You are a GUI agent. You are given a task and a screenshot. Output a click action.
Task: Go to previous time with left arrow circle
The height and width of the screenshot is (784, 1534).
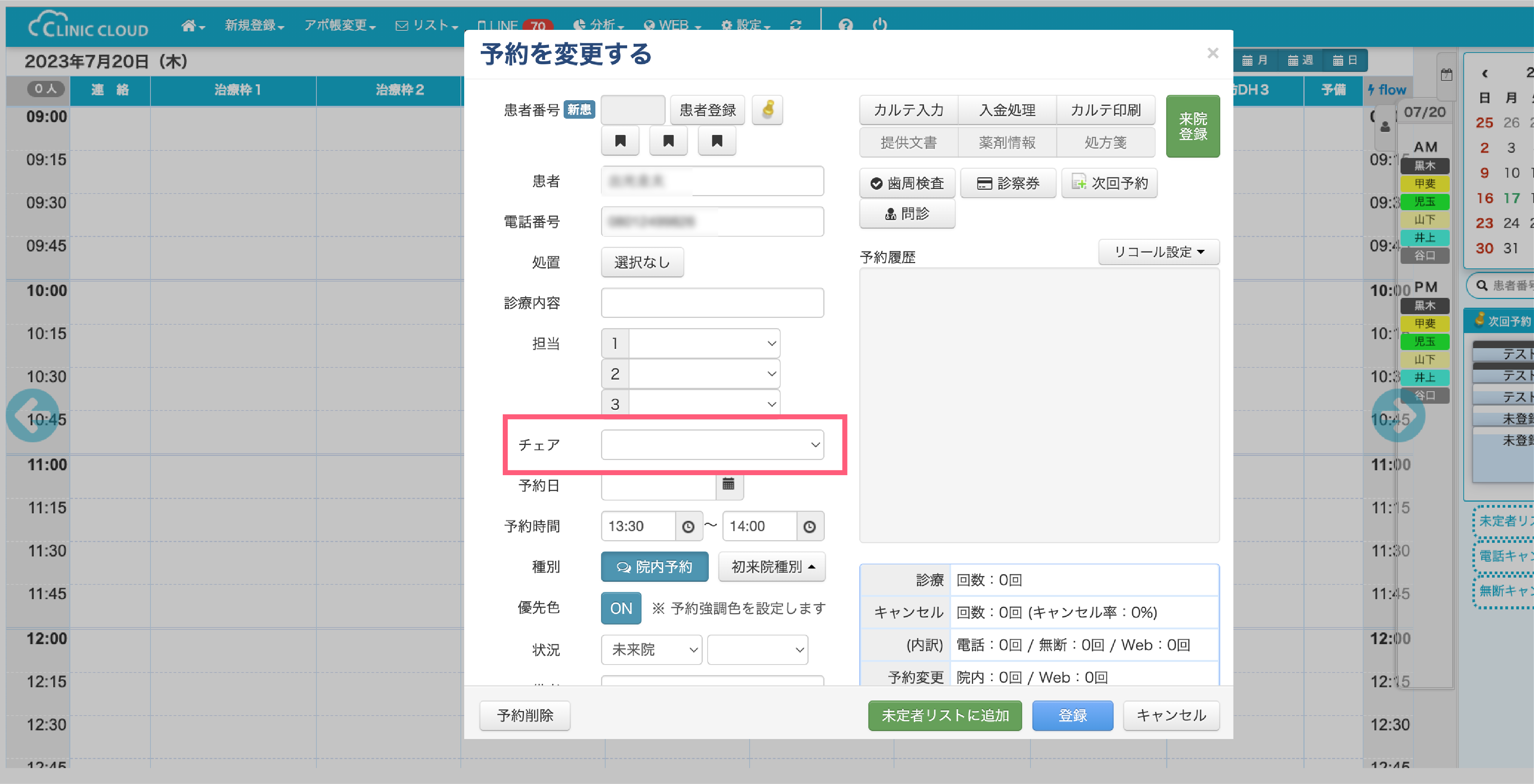pyautogui.click(x=32, y=415)
